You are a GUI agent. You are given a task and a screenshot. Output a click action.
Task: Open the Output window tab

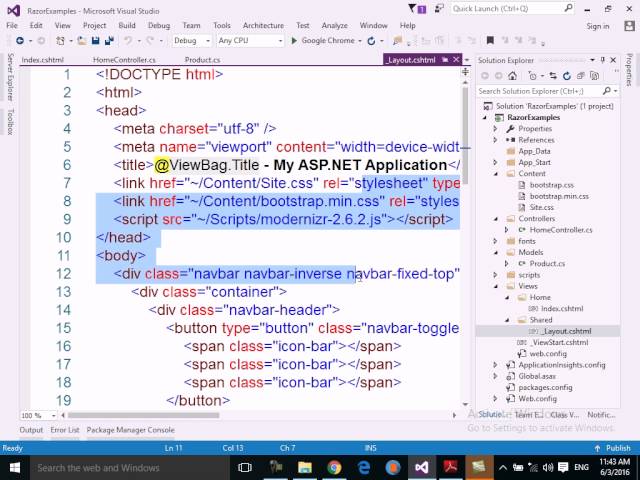tap(31, 430)
